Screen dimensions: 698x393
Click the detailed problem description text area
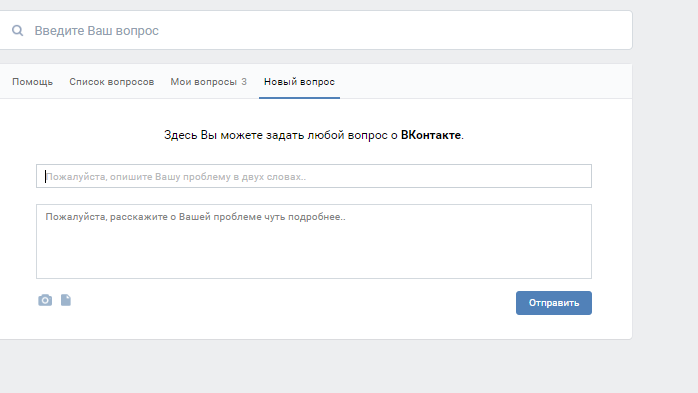314,242
